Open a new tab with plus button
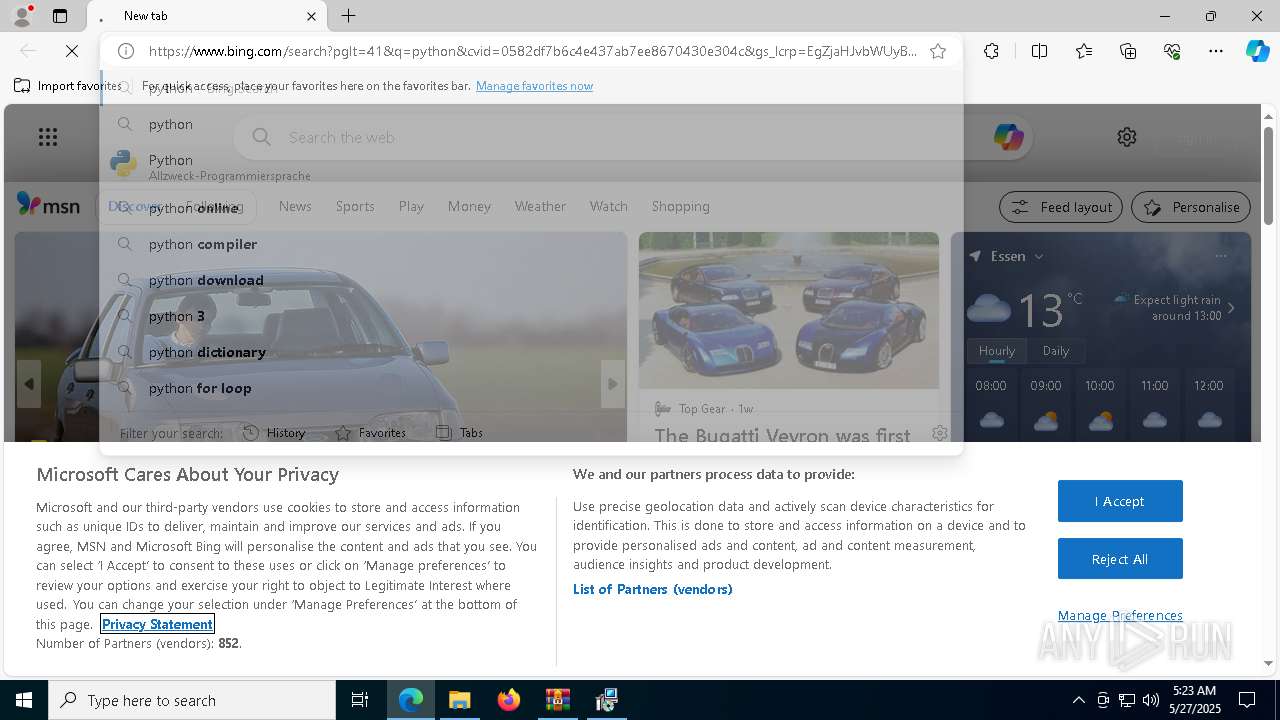This screenshot has width=1280, height=720. coord(348,16)
